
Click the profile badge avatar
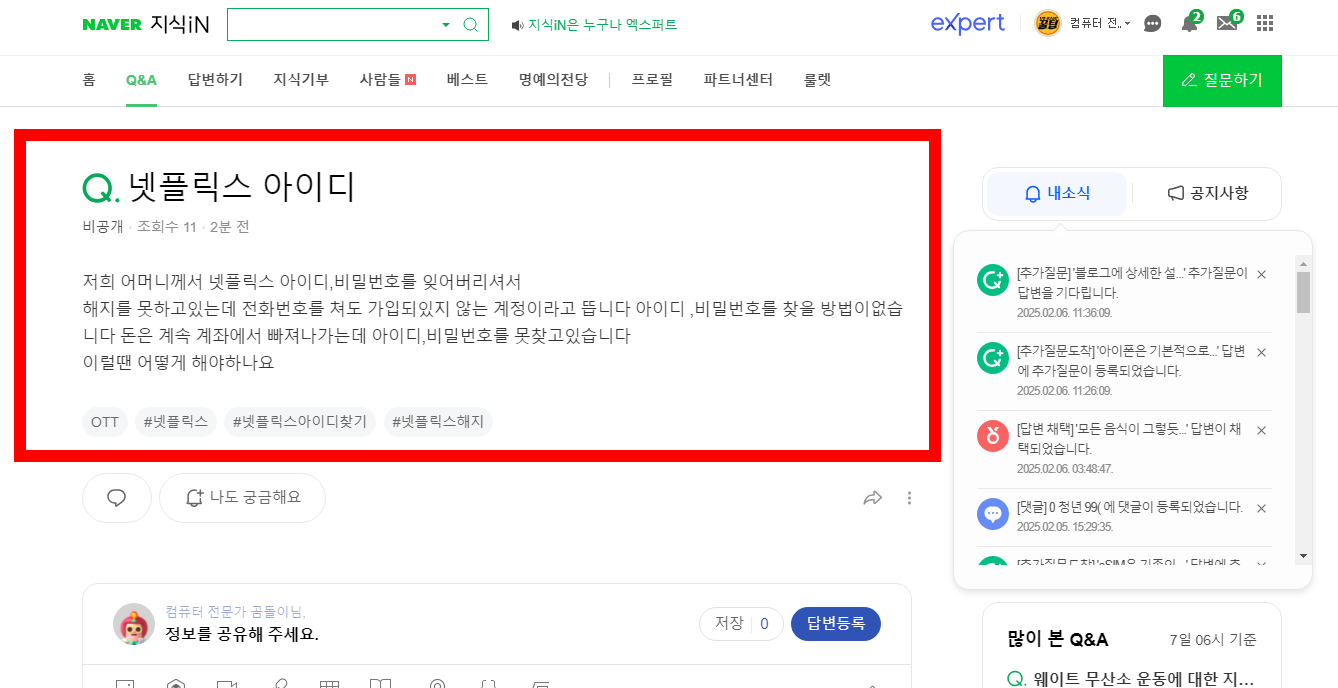point(1048,23)
